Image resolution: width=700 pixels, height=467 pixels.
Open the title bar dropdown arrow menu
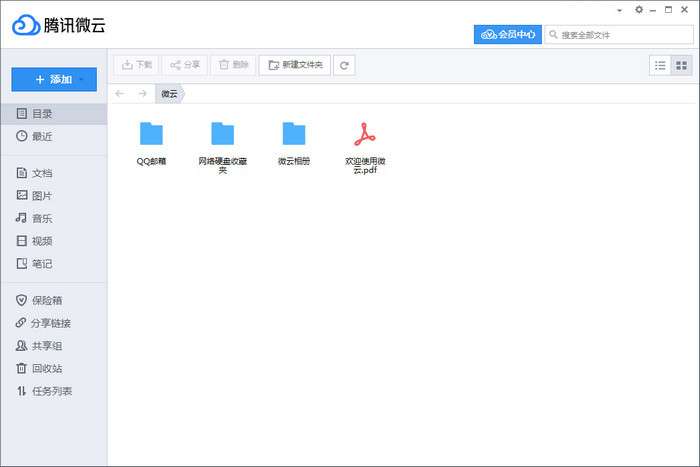coord(620,10)
